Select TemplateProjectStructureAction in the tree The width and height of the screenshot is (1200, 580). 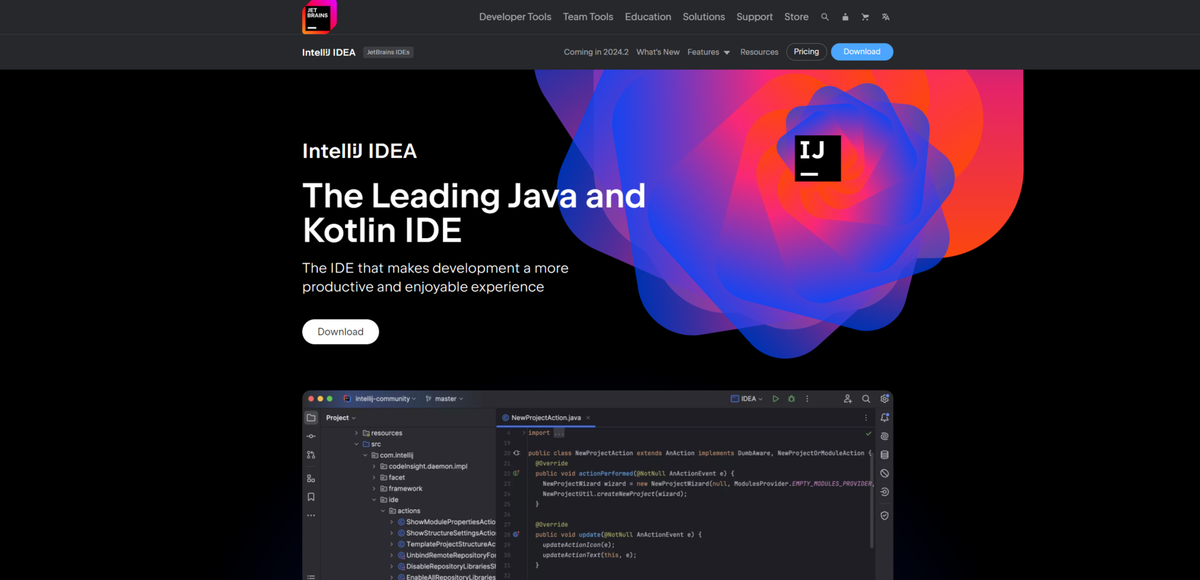pyautogui.click(x=446, y=544)
